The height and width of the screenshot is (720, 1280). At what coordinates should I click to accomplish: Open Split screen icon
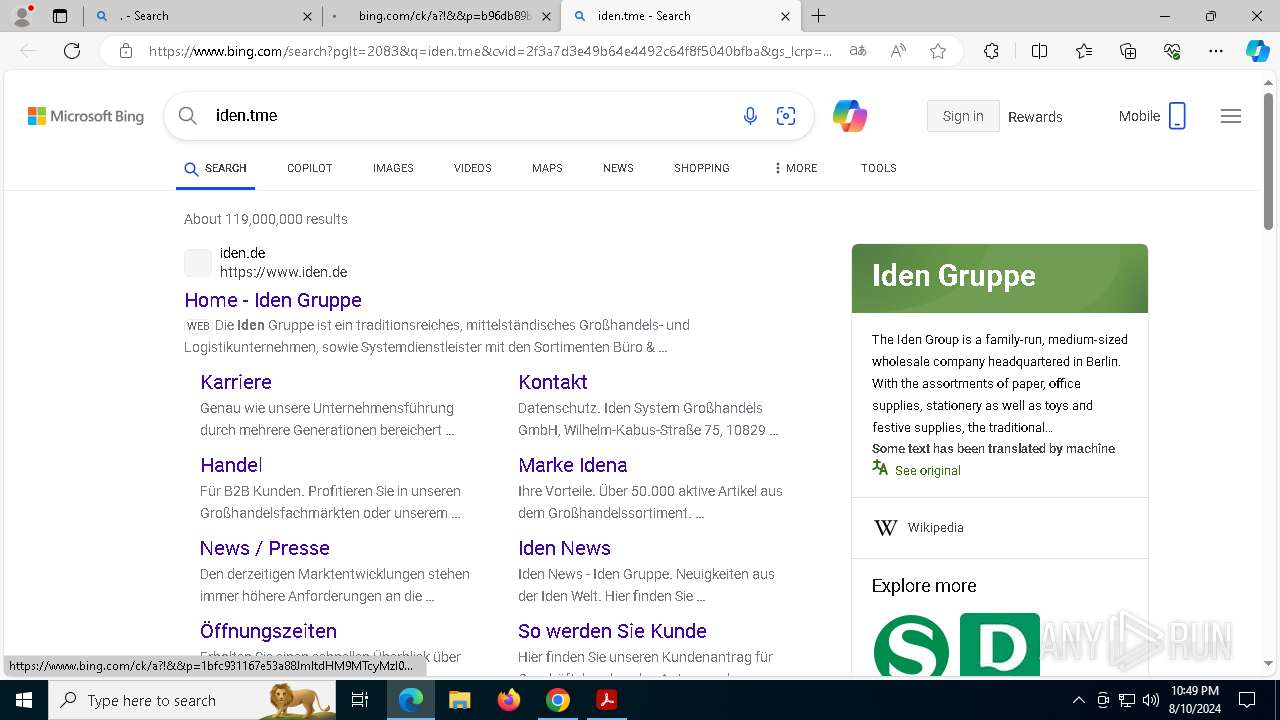tap(1039, 51)
